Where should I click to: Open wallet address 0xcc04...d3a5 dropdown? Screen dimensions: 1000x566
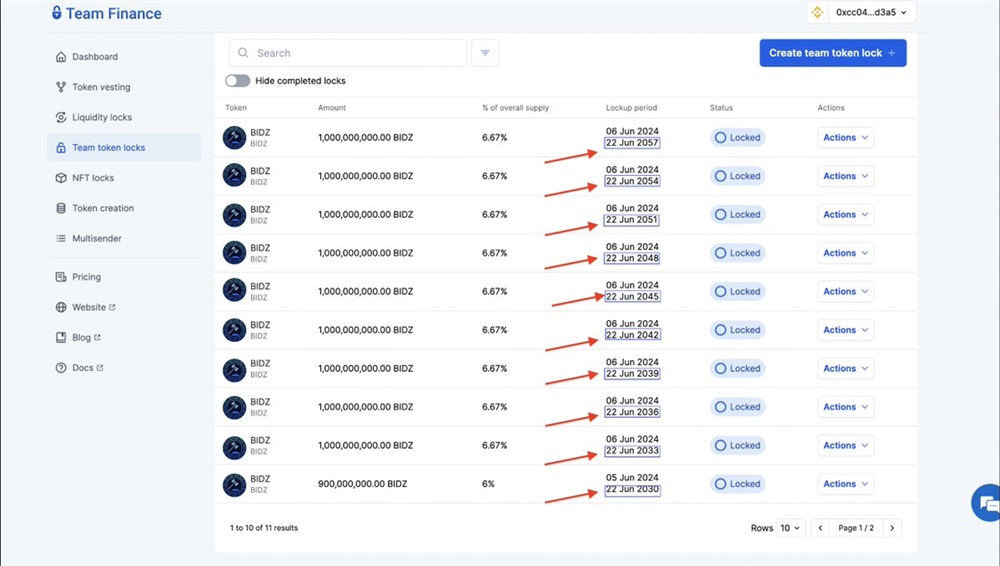(x=871, y=13)
